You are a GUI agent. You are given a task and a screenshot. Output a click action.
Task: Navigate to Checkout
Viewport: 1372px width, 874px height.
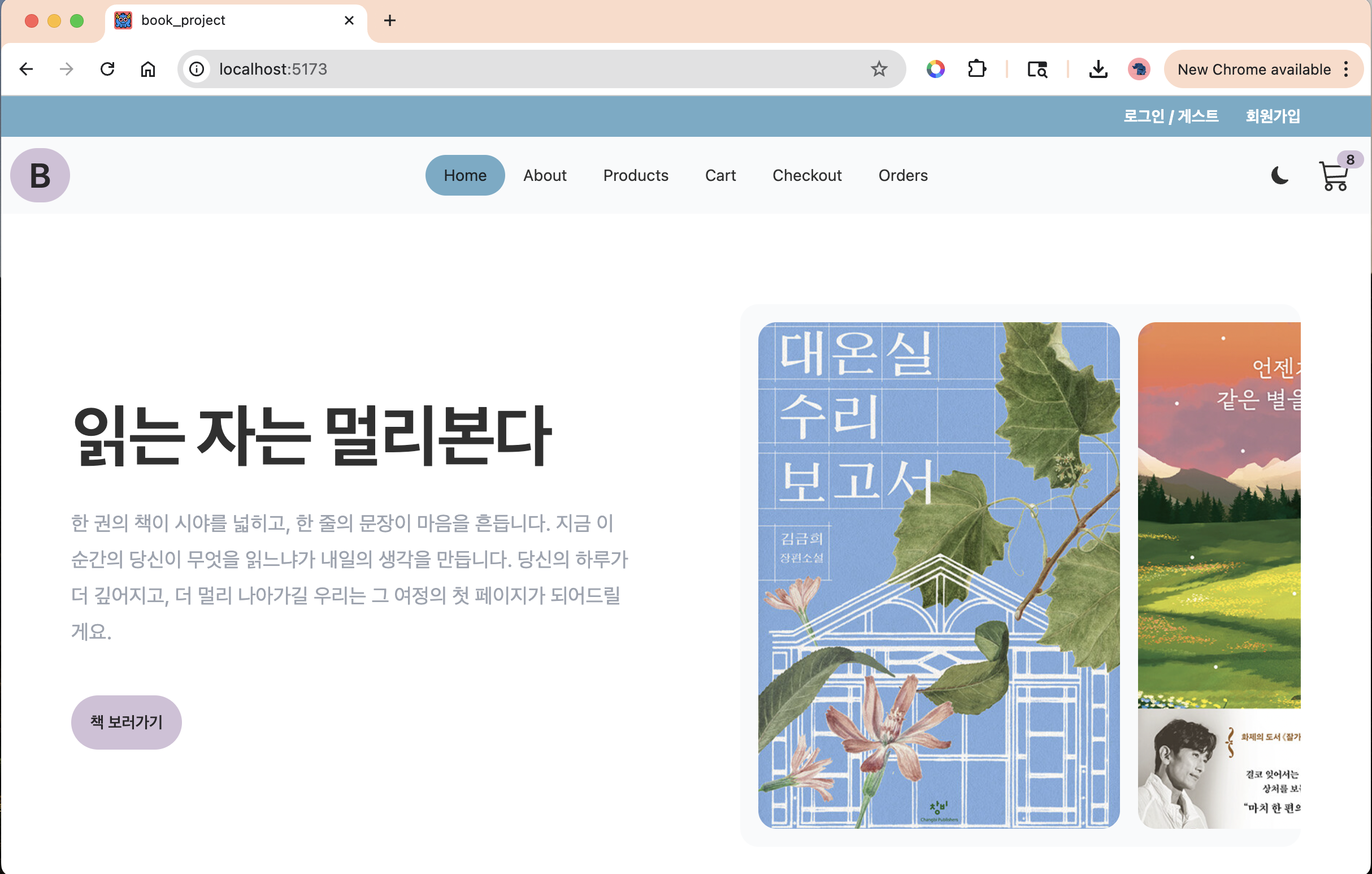point(807,175)
